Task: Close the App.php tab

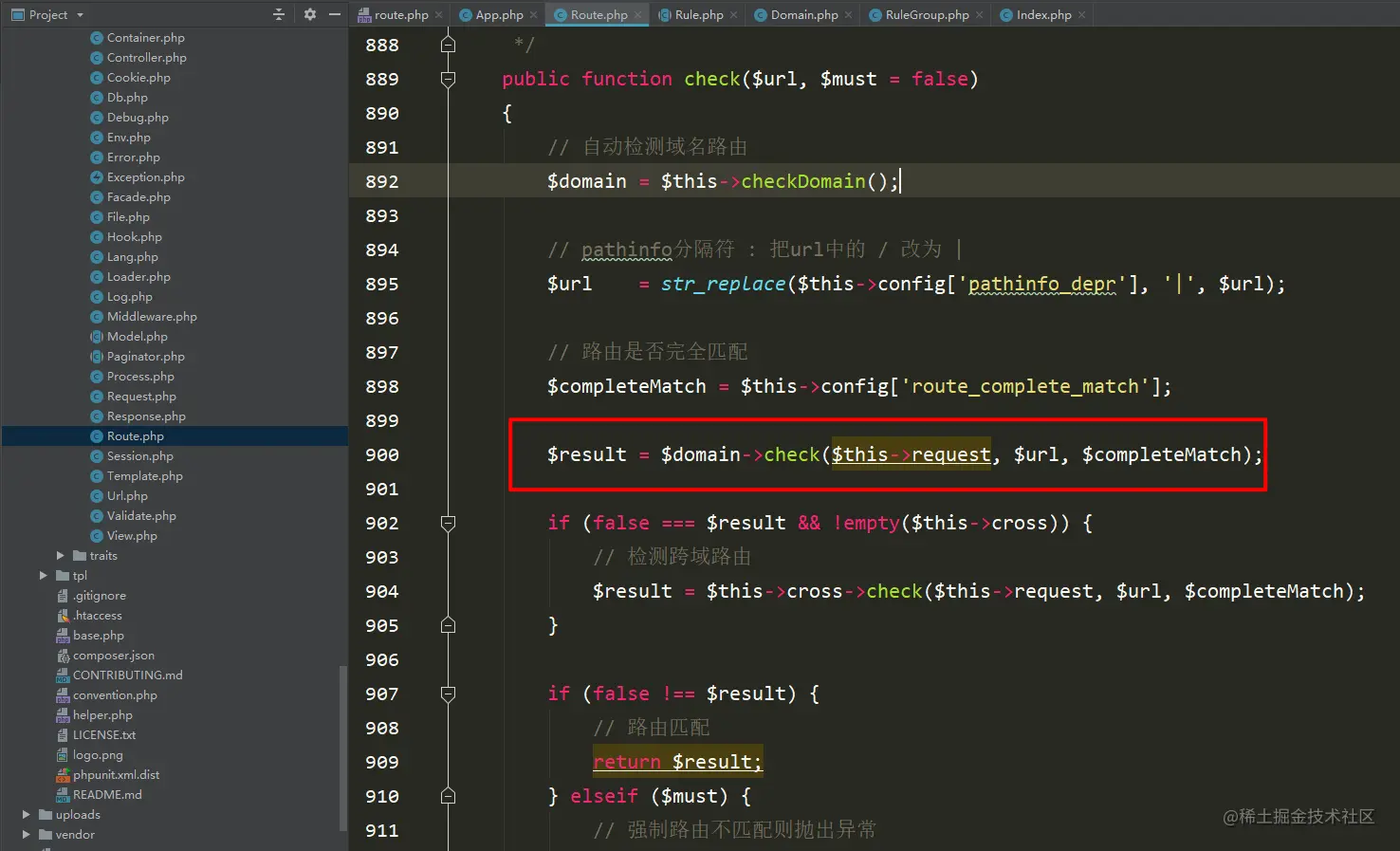Action: coord(534,14)
